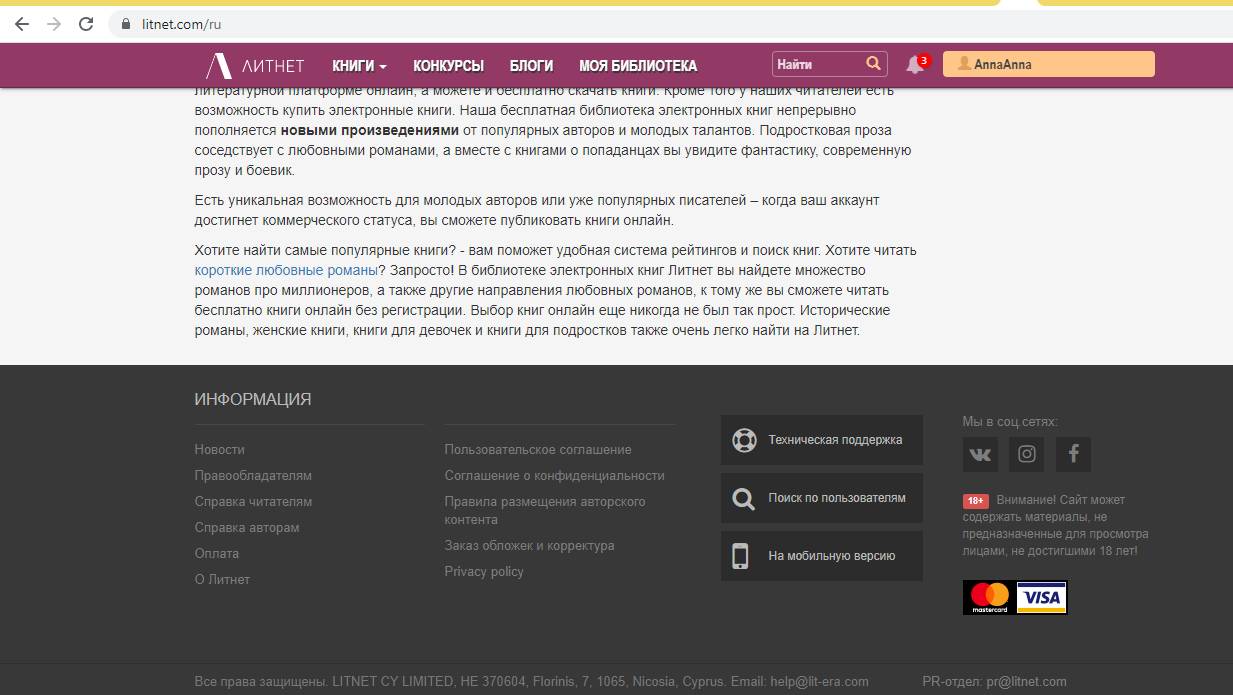Go to Моя библиотека
This screenshot has width=1233, height=695.
click(x=637, y=66)
